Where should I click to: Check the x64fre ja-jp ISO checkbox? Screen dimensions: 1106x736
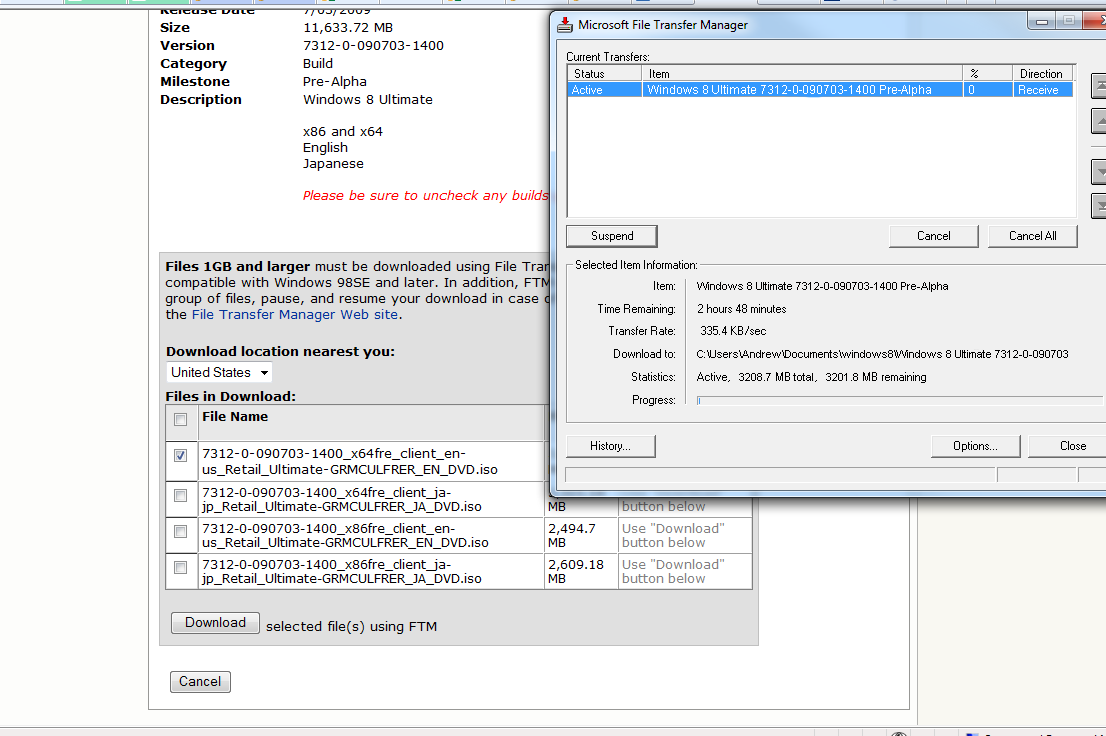[x=181, y=495]
